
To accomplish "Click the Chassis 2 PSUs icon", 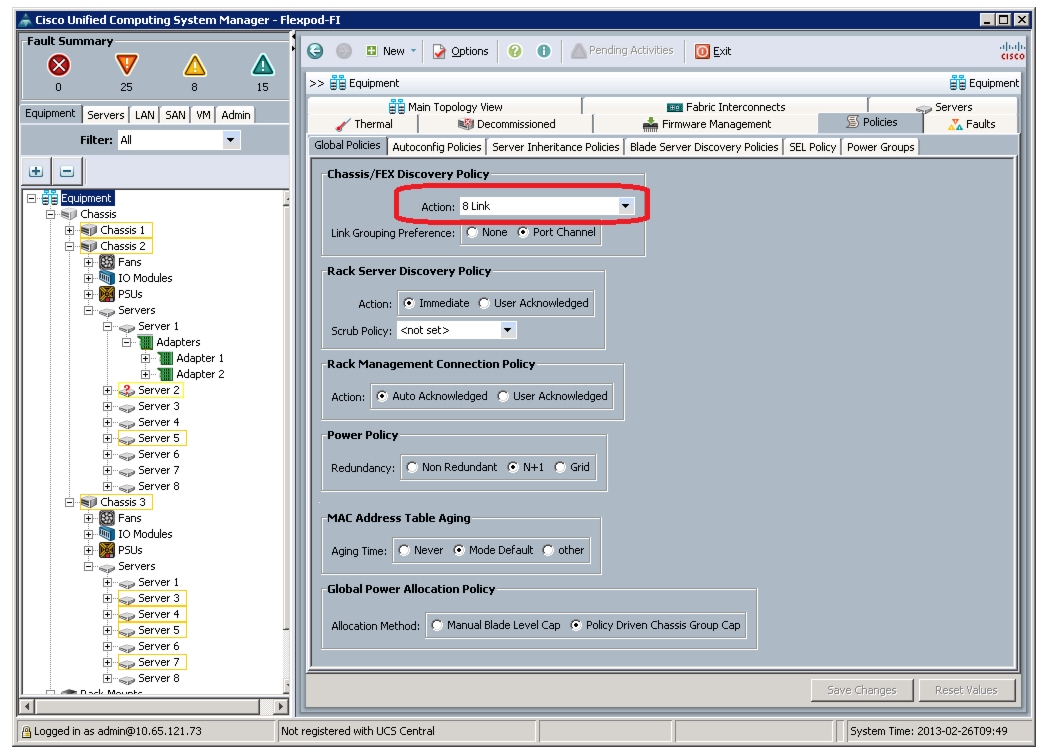I will (x=107, y=294).
